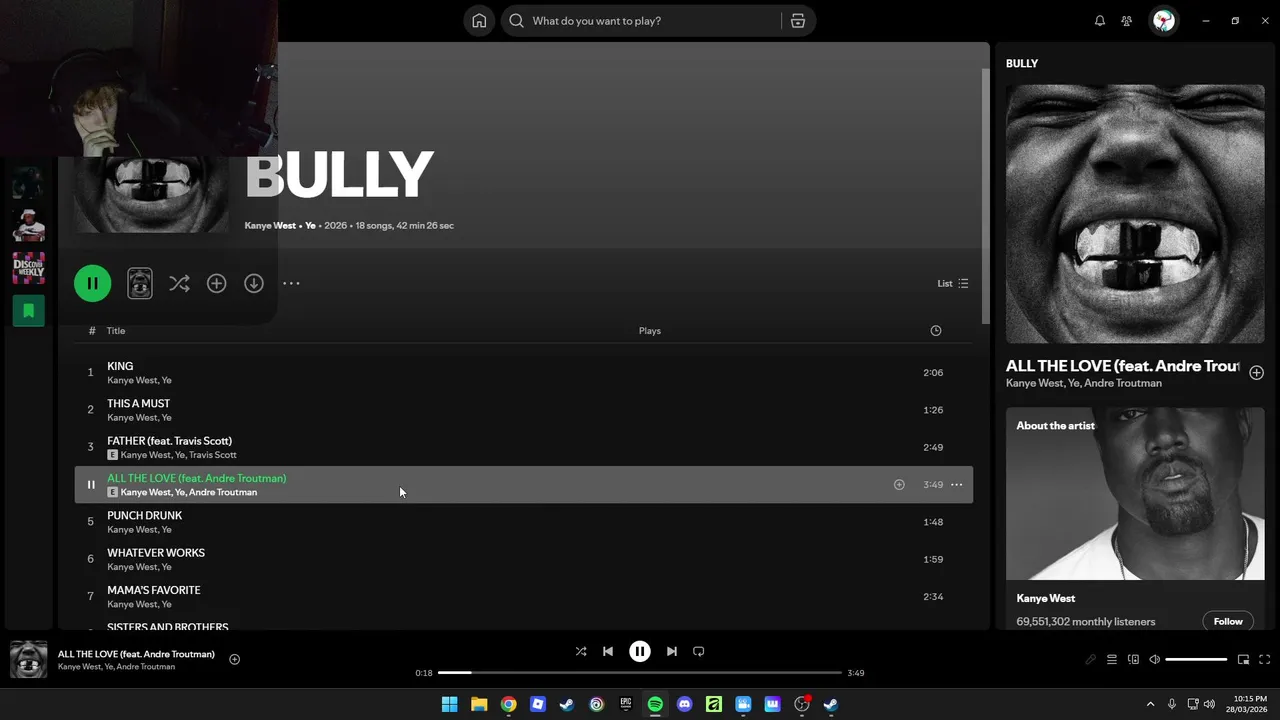Go to Spotify Home
This screenshot has width=1280, height=720.
point(479,21)
